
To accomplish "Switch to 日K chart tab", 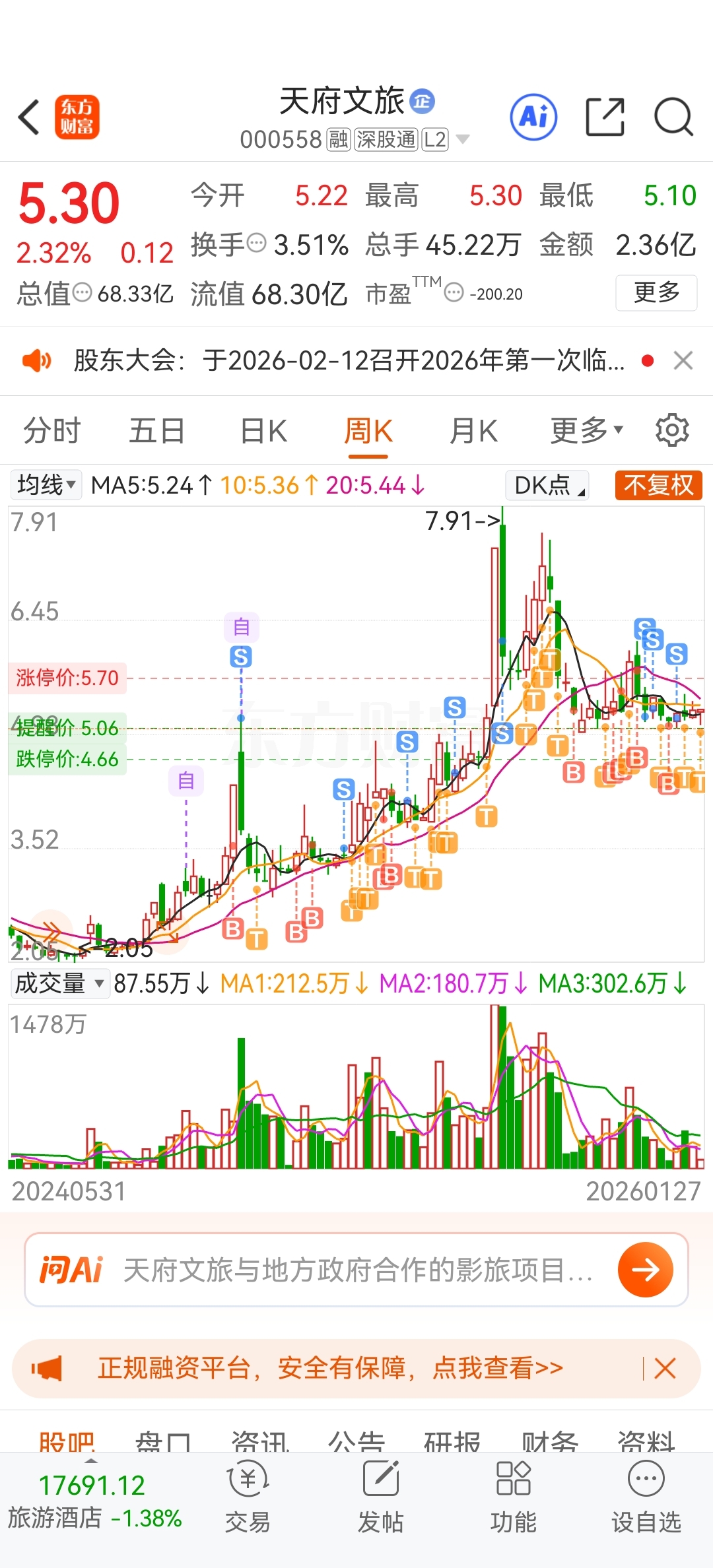I will (x=263, y=431).
